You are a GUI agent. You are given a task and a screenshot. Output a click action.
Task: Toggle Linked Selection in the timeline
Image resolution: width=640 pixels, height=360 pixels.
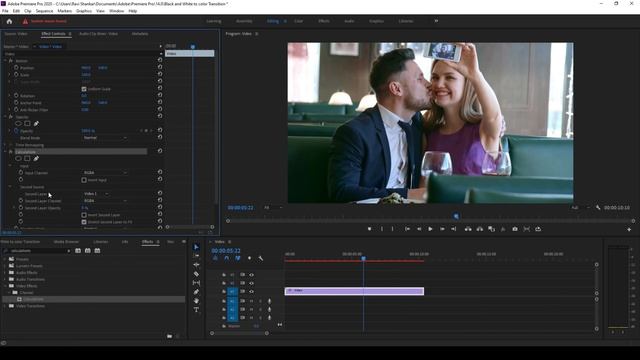pos(238,258)
